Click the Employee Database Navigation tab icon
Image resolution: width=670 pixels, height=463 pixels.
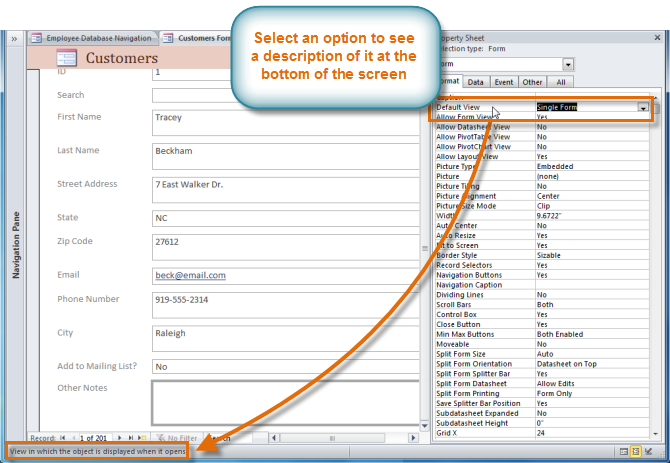tap(36, 38)
